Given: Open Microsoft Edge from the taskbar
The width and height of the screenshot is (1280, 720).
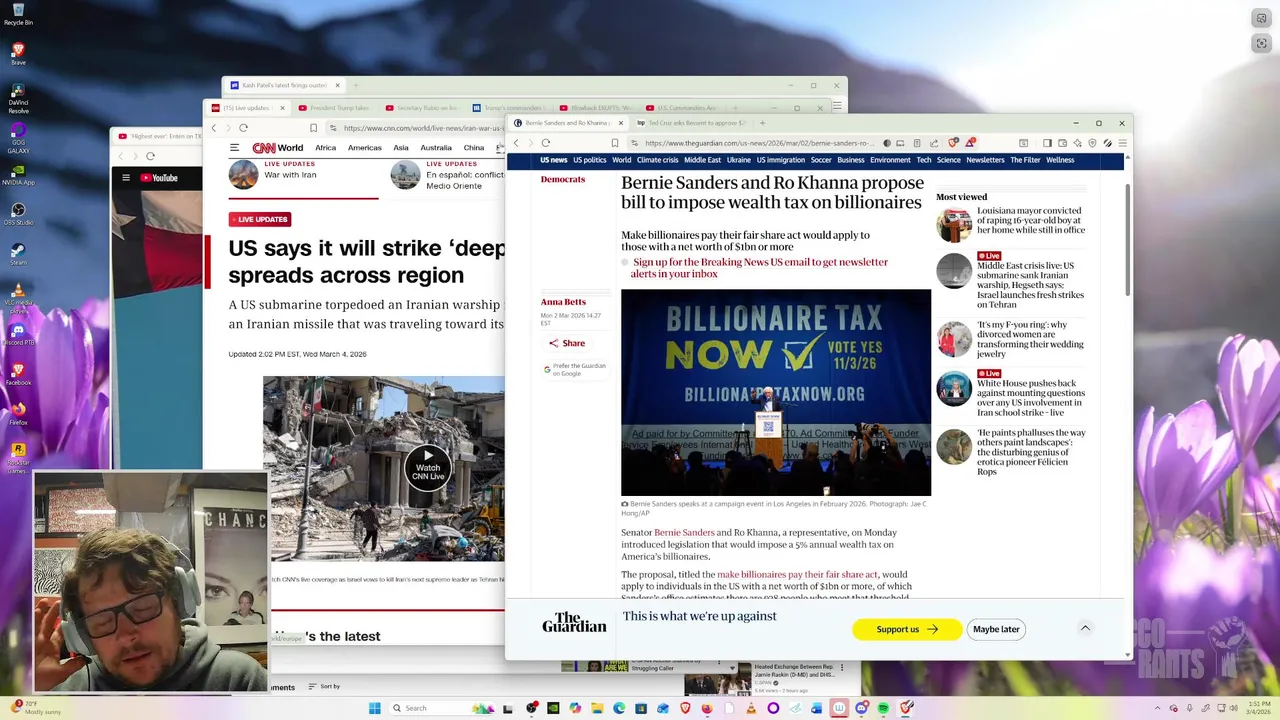Looking at the screenshot, I should [x=619, y=708].
